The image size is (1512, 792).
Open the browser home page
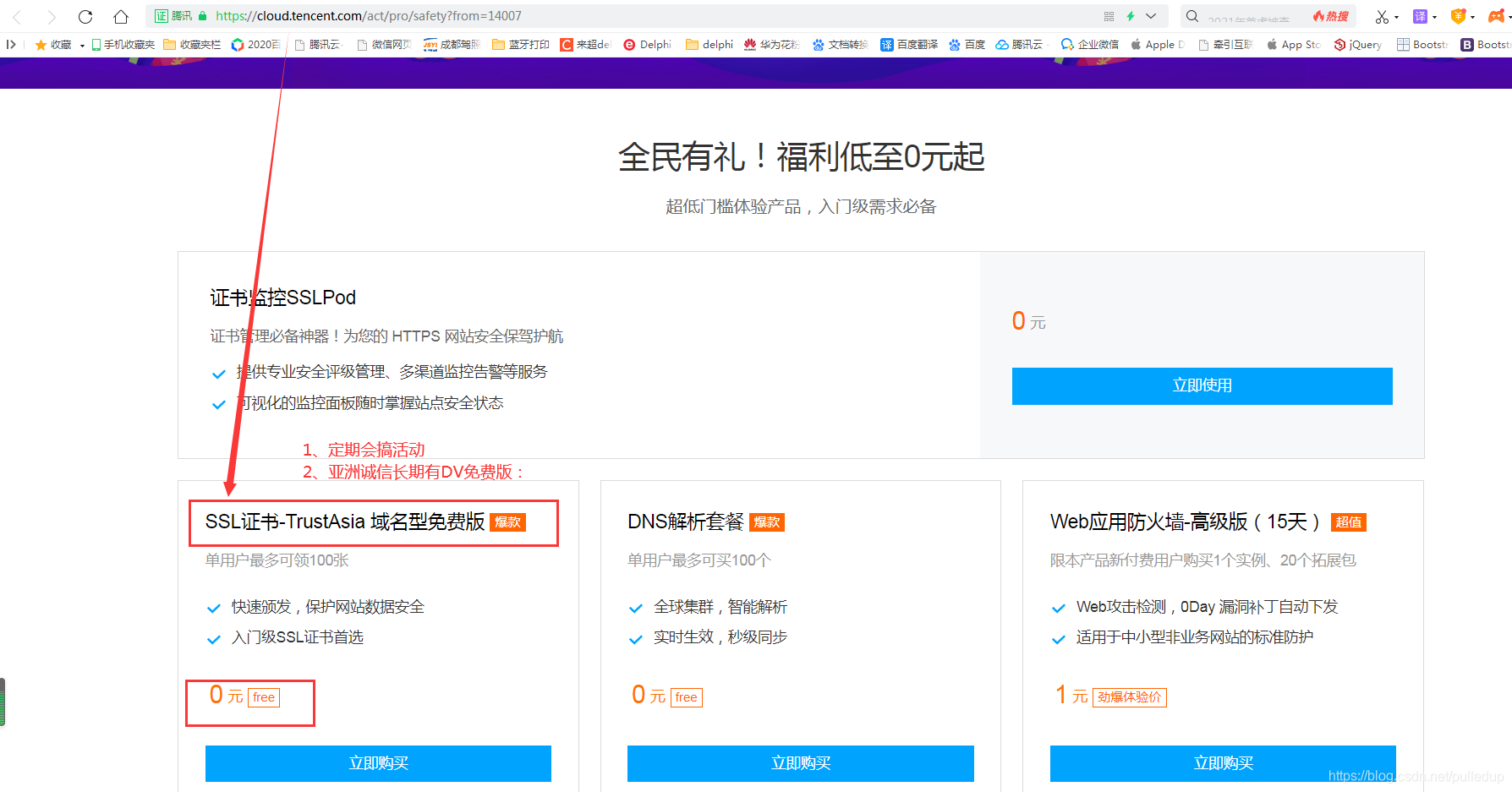coord(121,16)
